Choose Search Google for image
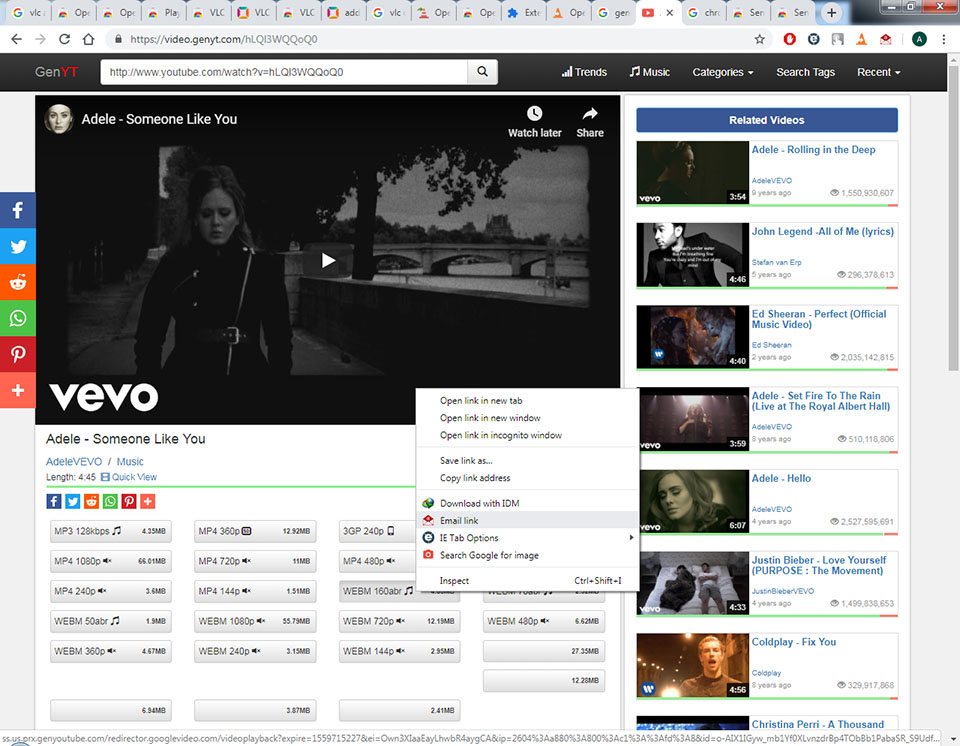Viewport: 960px width, 746px height. click(527, 555)
